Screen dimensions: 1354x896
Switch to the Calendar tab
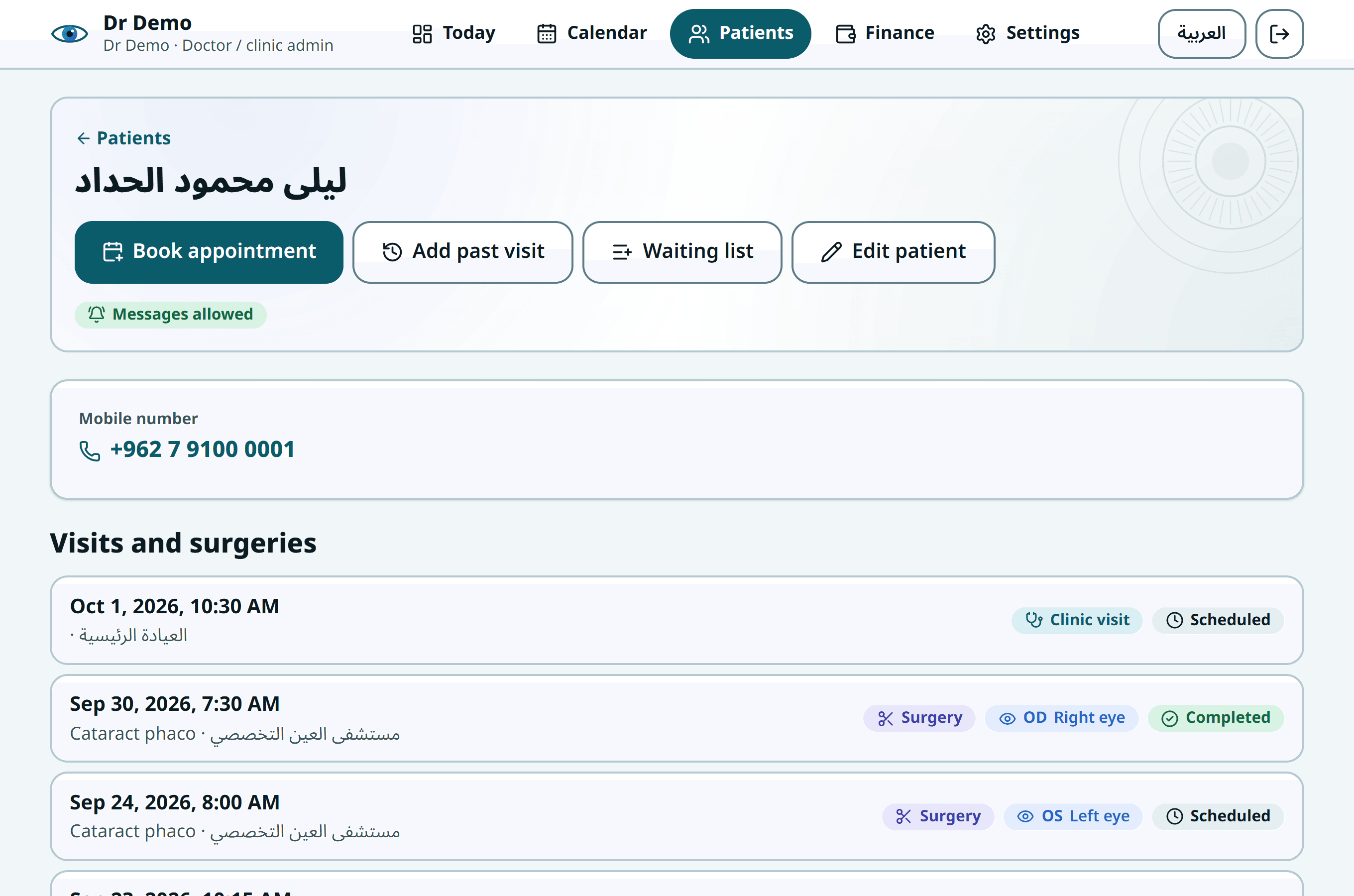coord(592,34)
